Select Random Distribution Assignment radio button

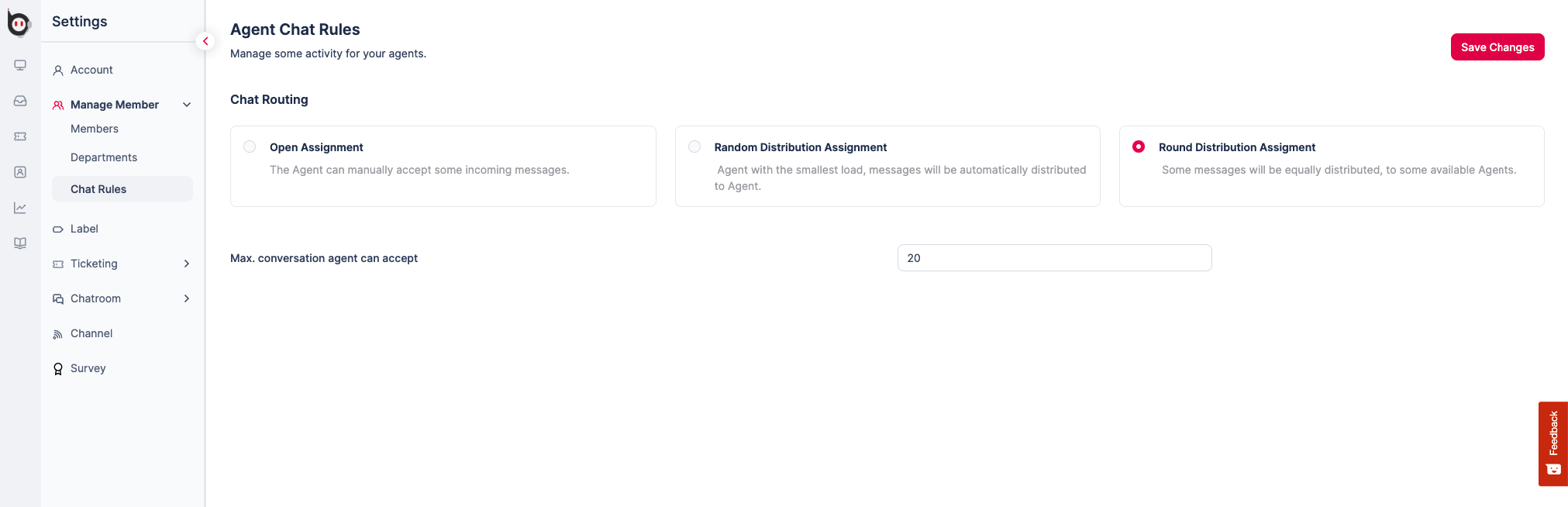pos(694,147)
